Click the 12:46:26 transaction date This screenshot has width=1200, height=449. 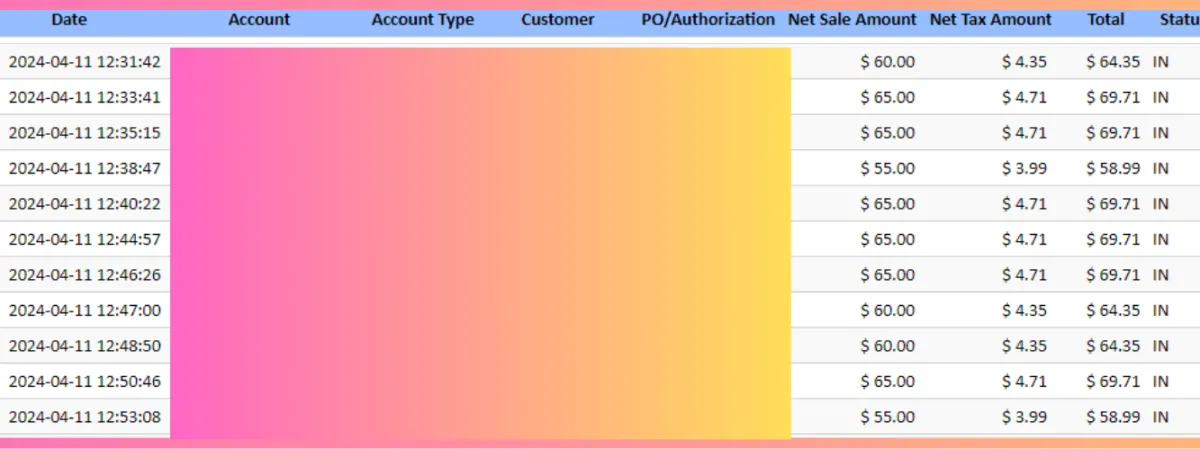(x=84, y=274)
